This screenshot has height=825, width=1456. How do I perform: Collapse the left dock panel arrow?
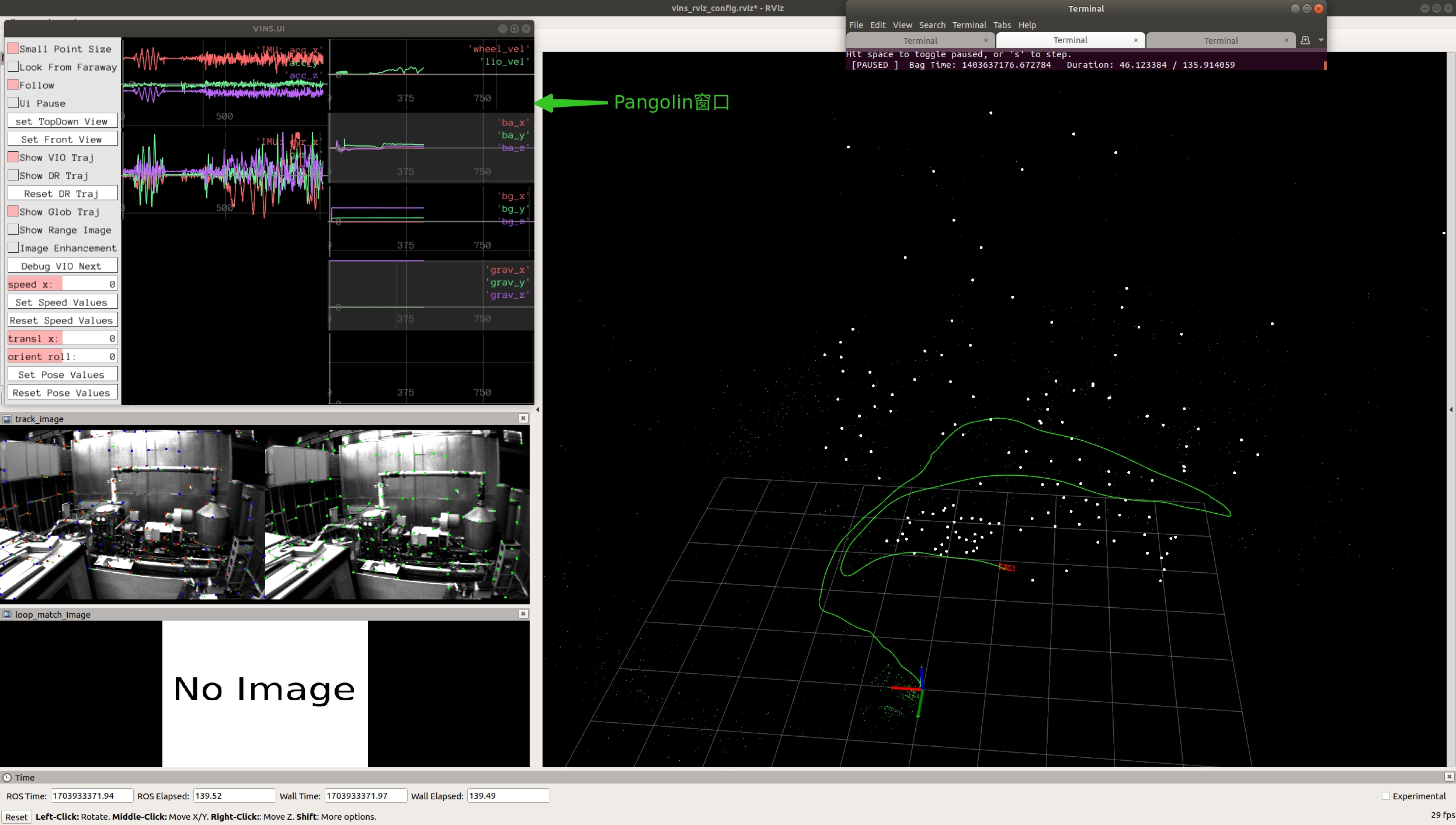tap(537, 409)
